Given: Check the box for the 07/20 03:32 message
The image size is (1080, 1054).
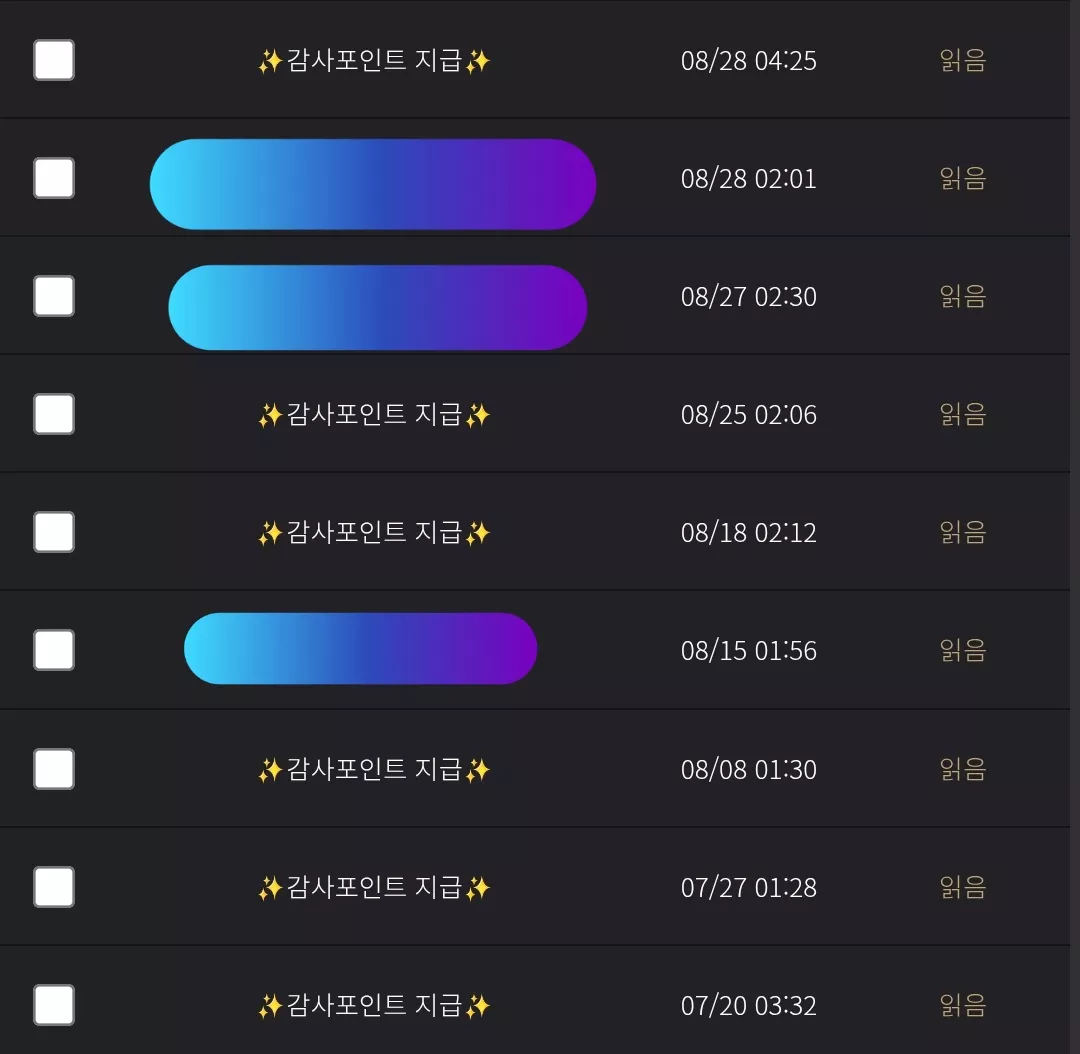Looking at the screenshot, I should [54, 1005].
